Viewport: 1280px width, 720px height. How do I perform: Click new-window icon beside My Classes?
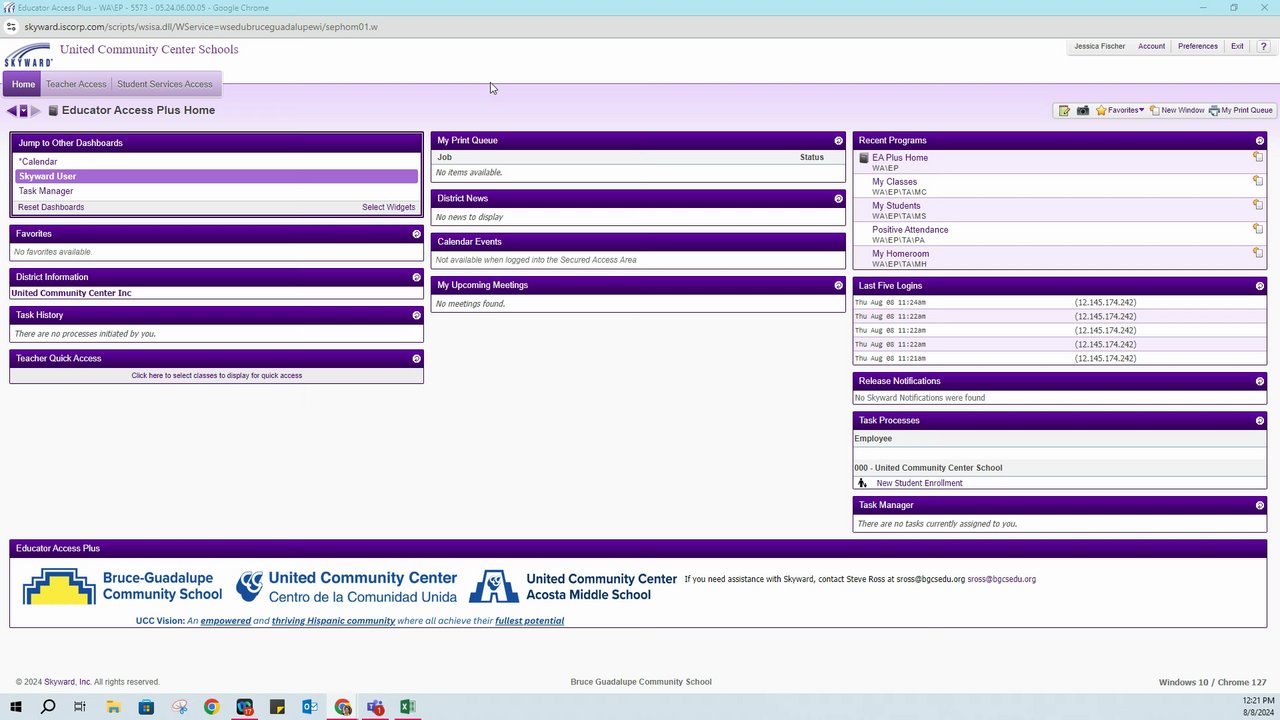(1258, 181)
